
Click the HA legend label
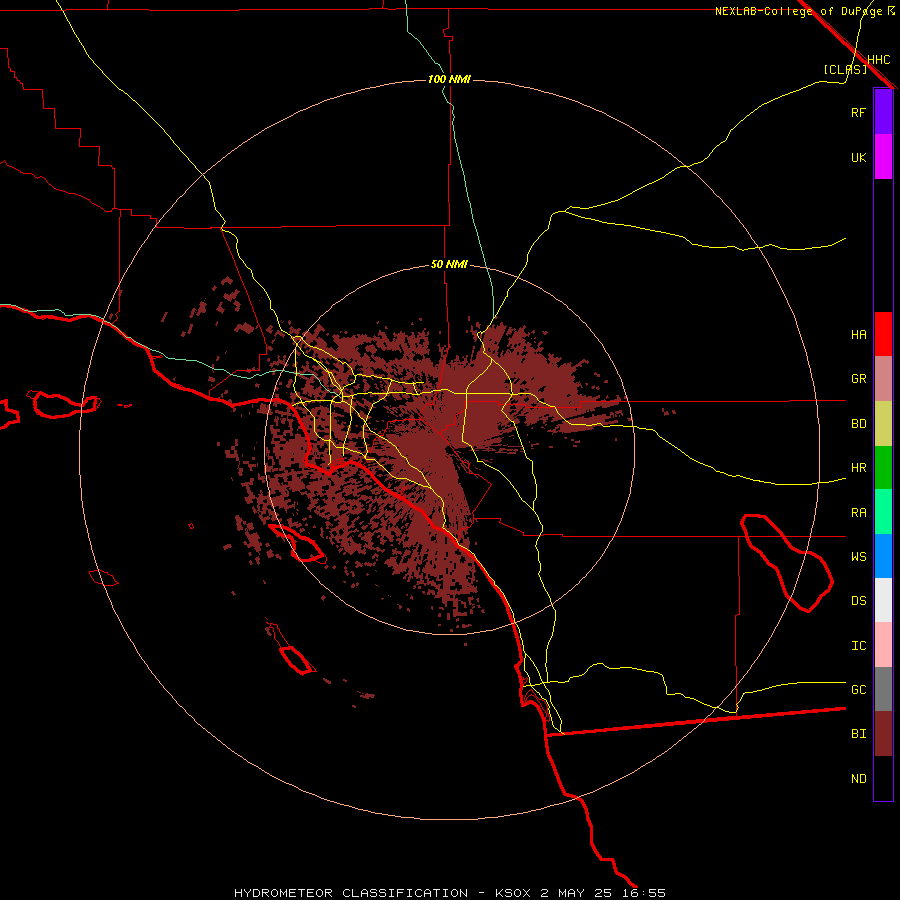858,334
